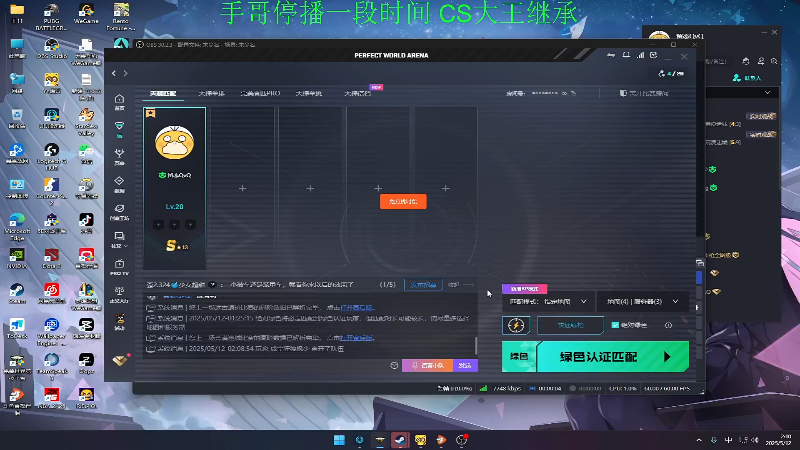The image size is (800, 450).
Task: Open the OBS Studio desktop shortcut
Action: (x=52, y=49)
